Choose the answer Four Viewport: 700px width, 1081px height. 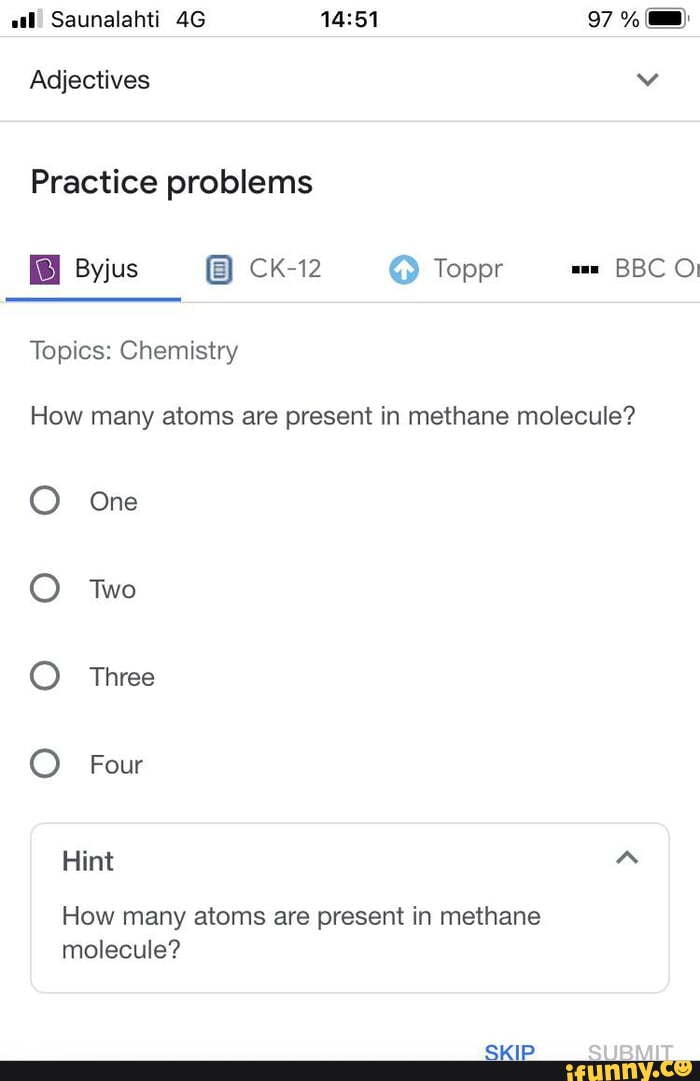[44, 763]
